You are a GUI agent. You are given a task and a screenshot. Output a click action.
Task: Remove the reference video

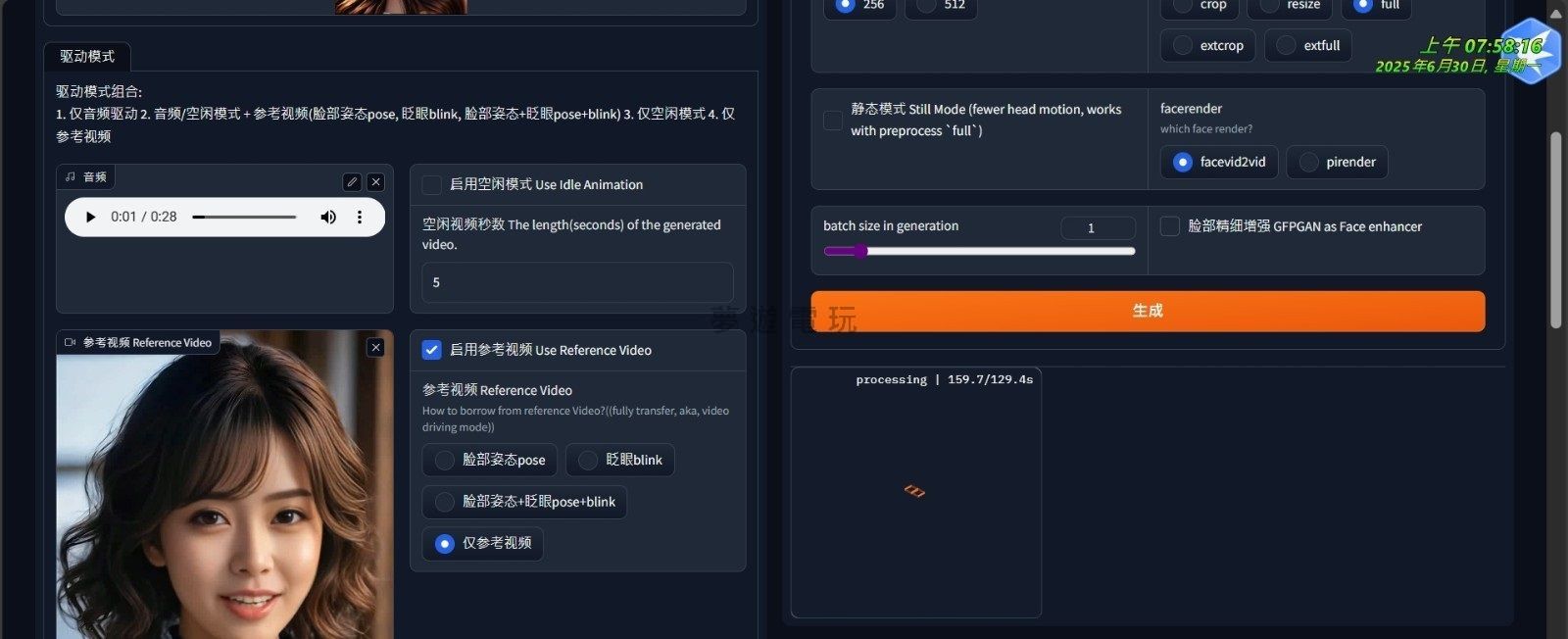375,347
